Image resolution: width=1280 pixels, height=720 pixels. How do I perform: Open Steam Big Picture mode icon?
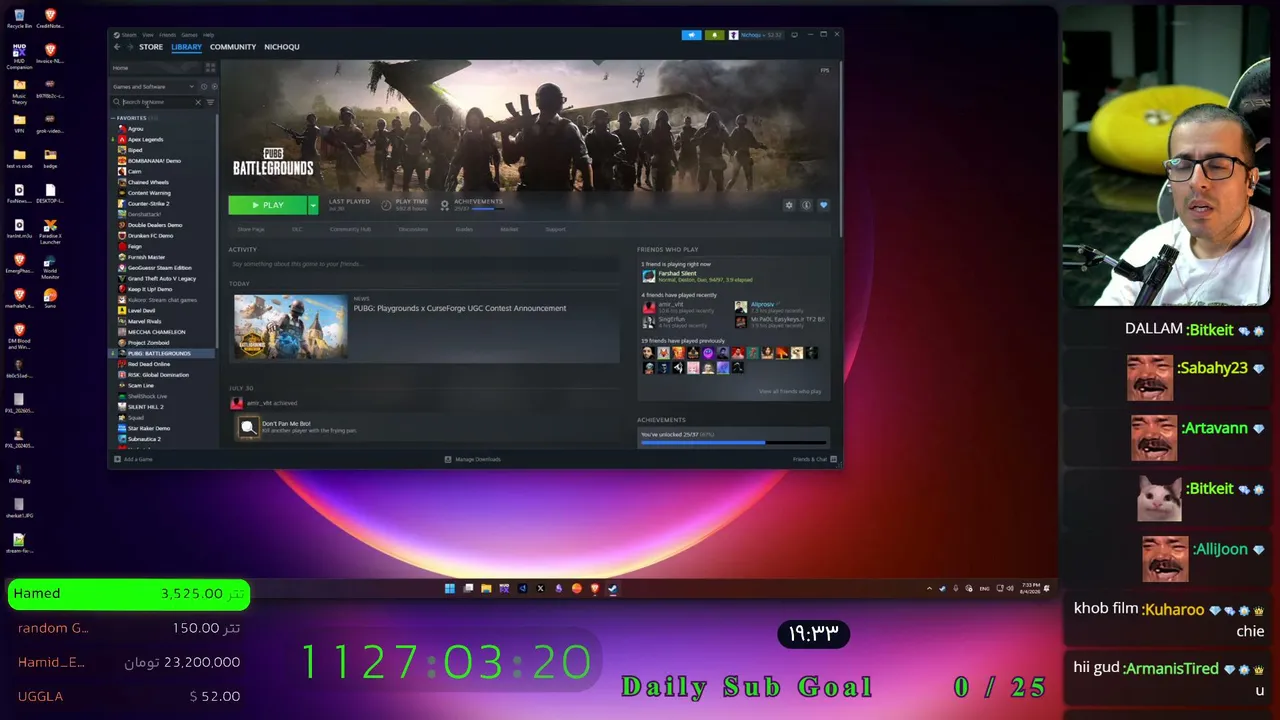pos(794,35)
